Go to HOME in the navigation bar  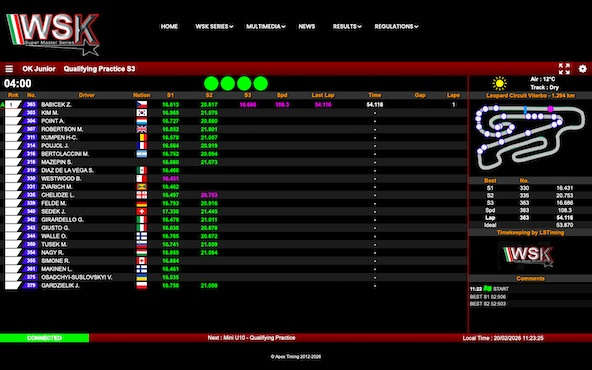click(x=169, y=26)
